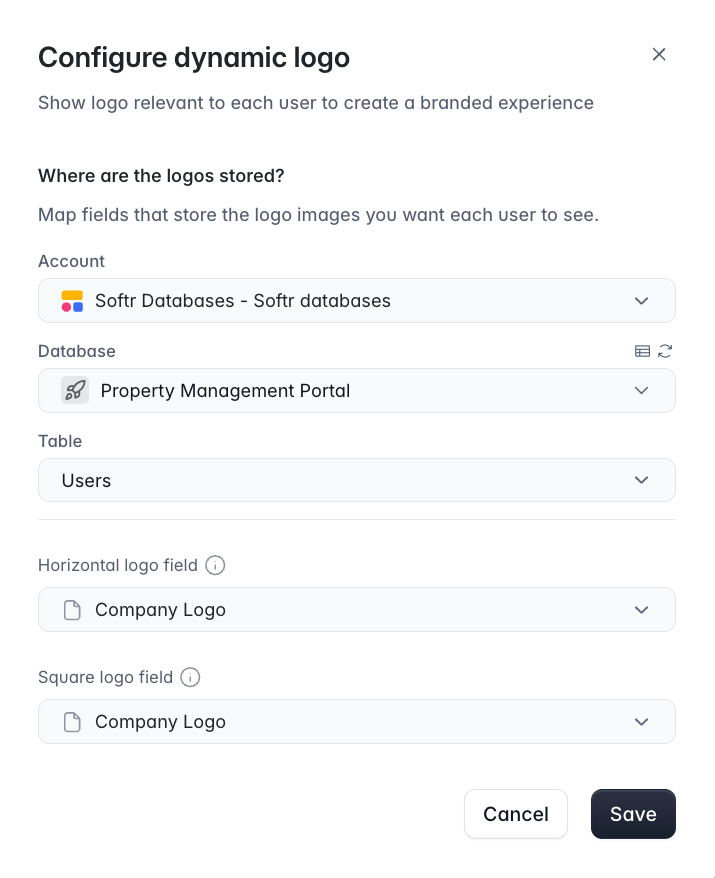Expand the Table dropdown chevron
Image resolution: width=715 pixels, height=878 pixels.
(x=642, y=480)
